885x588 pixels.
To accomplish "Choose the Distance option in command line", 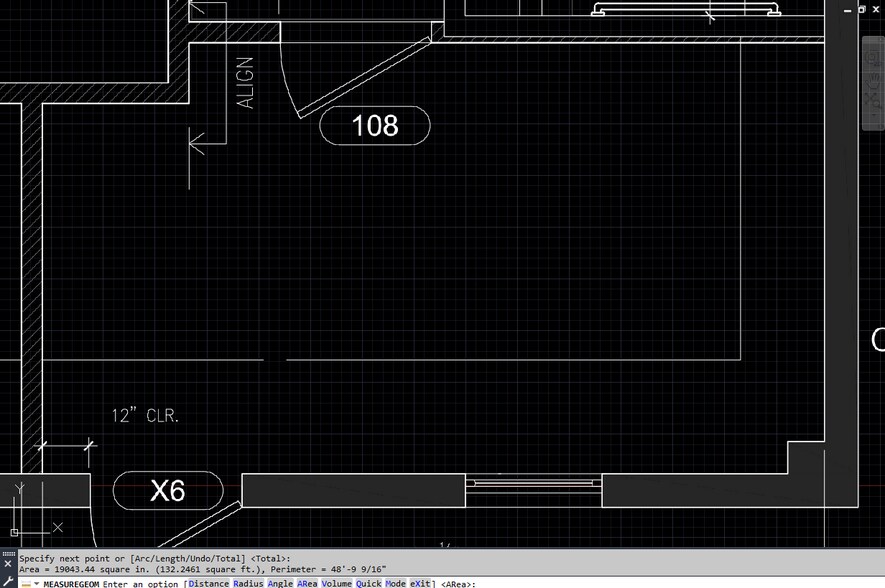I will click(209, 583).
